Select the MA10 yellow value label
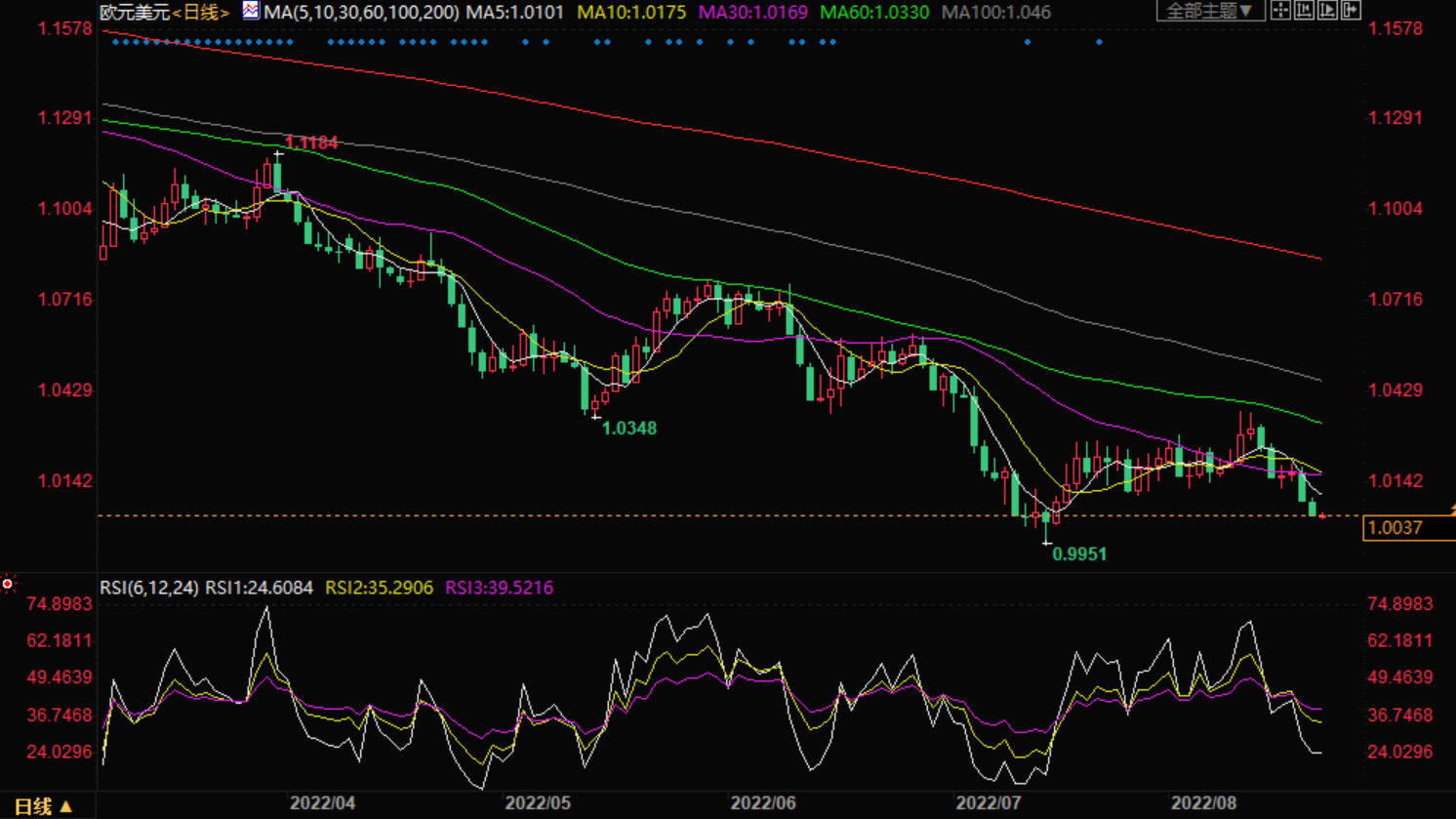Viewport: 1456px width, 819px height. click(631, 13)
